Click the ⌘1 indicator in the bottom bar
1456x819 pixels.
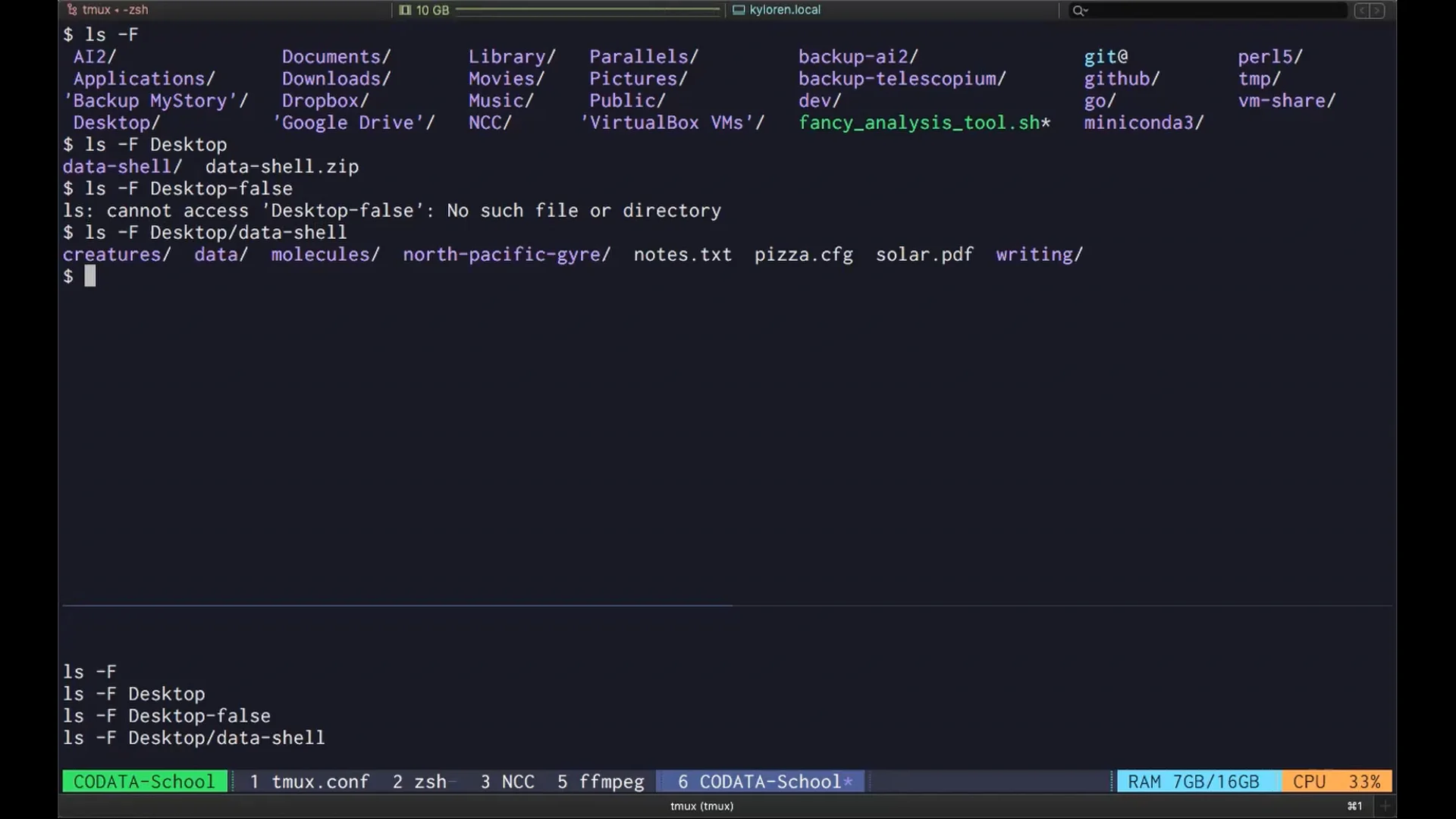coord(1357,805)
